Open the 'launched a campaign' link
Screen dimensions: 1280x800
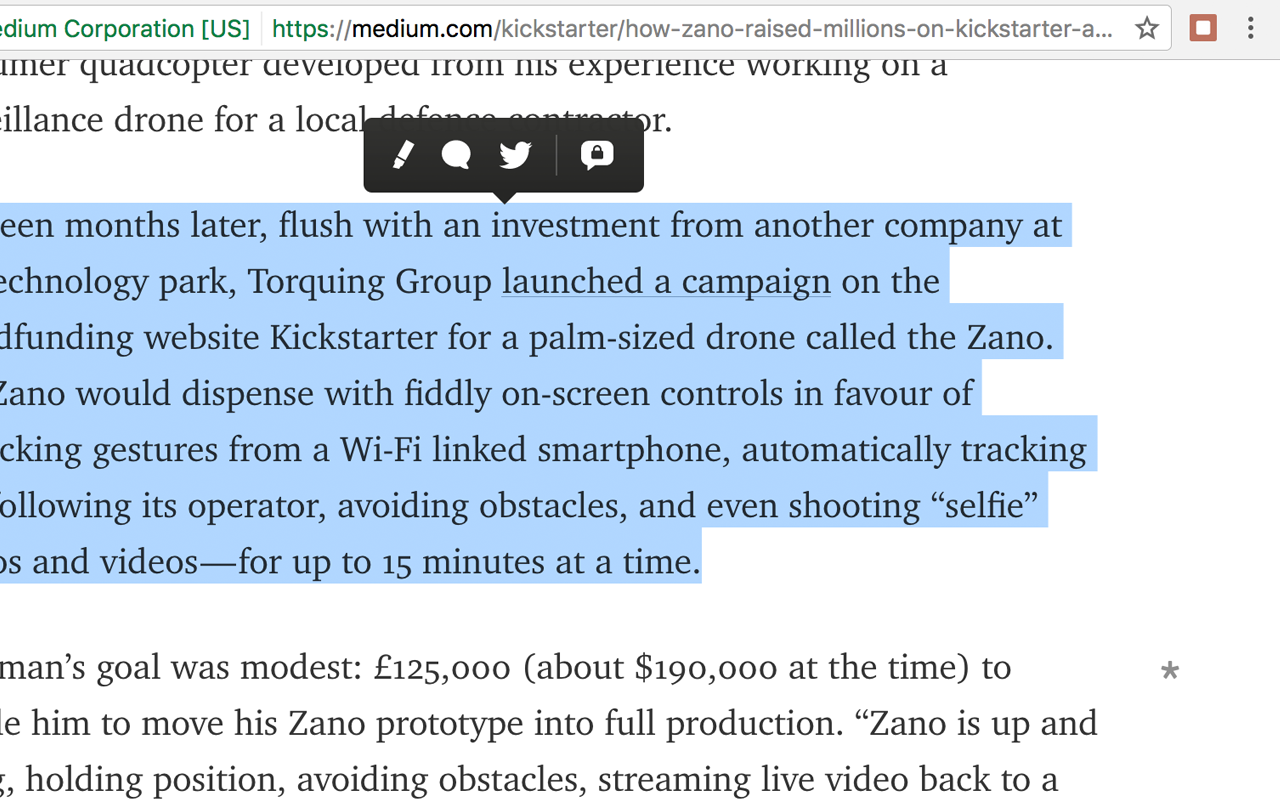point(666,282)
